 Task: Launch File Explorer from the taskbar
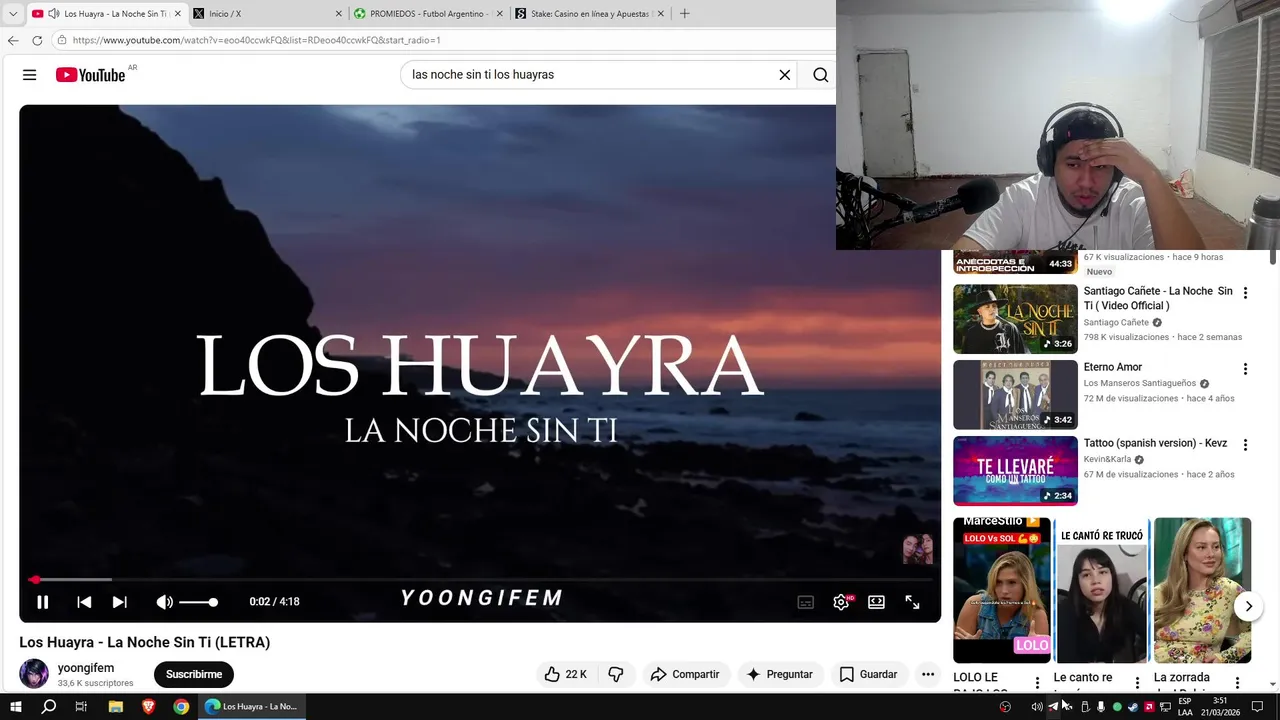pyautogui.click(x=115, y=706)
